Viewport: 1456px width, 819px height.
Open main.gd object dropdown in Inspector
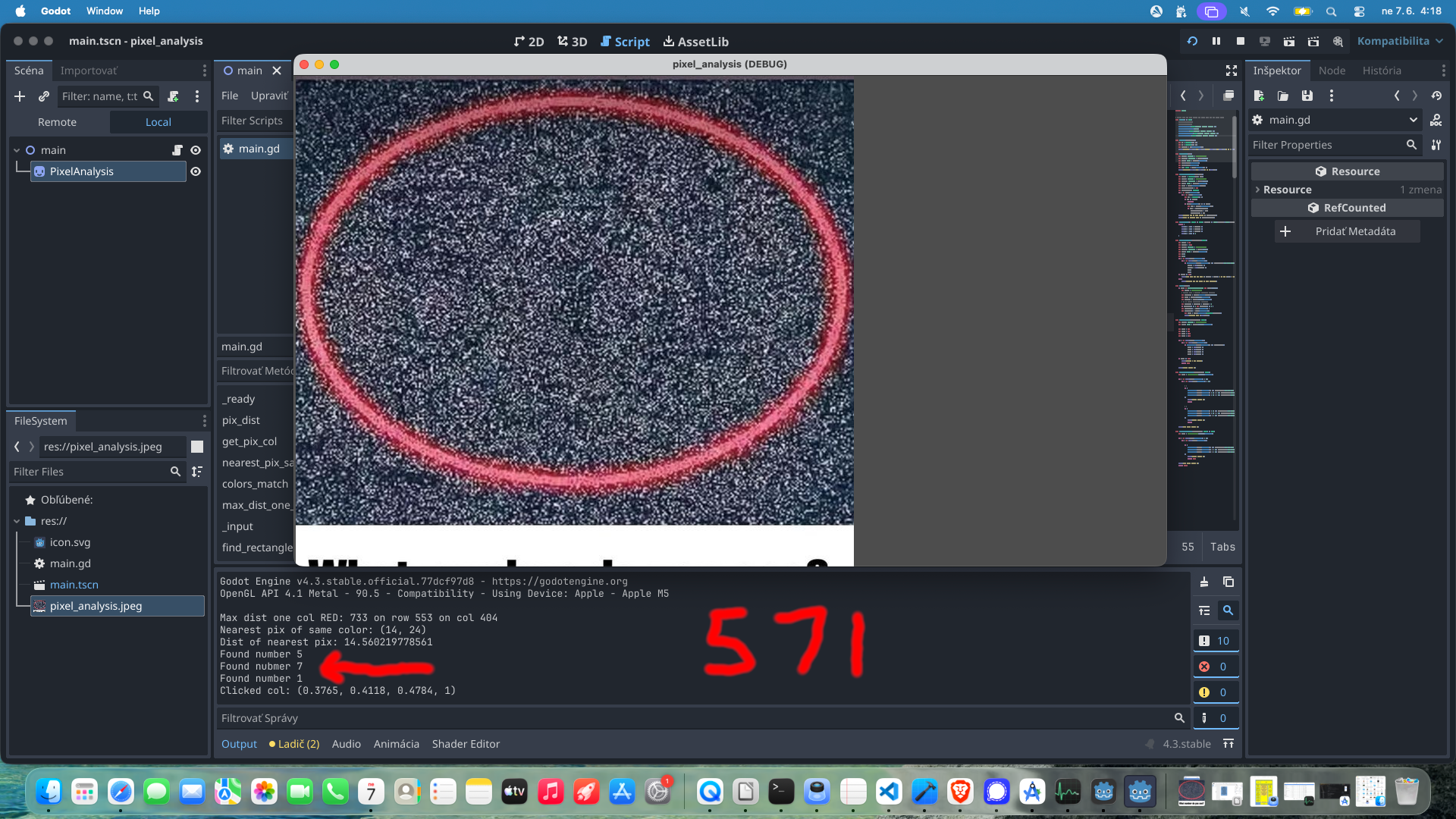click(1335, 120)
